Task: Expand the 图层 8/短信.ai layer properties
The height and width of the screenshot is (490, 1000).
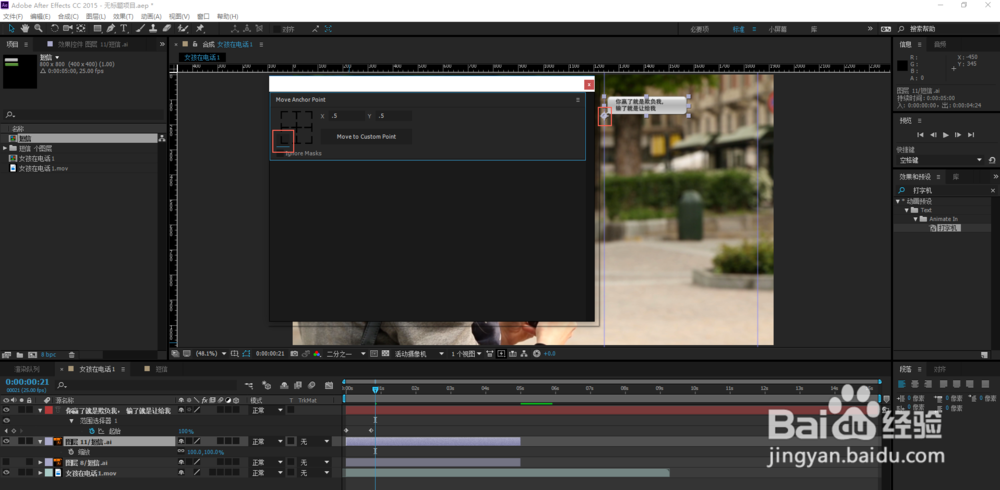Action: [40, 462]
